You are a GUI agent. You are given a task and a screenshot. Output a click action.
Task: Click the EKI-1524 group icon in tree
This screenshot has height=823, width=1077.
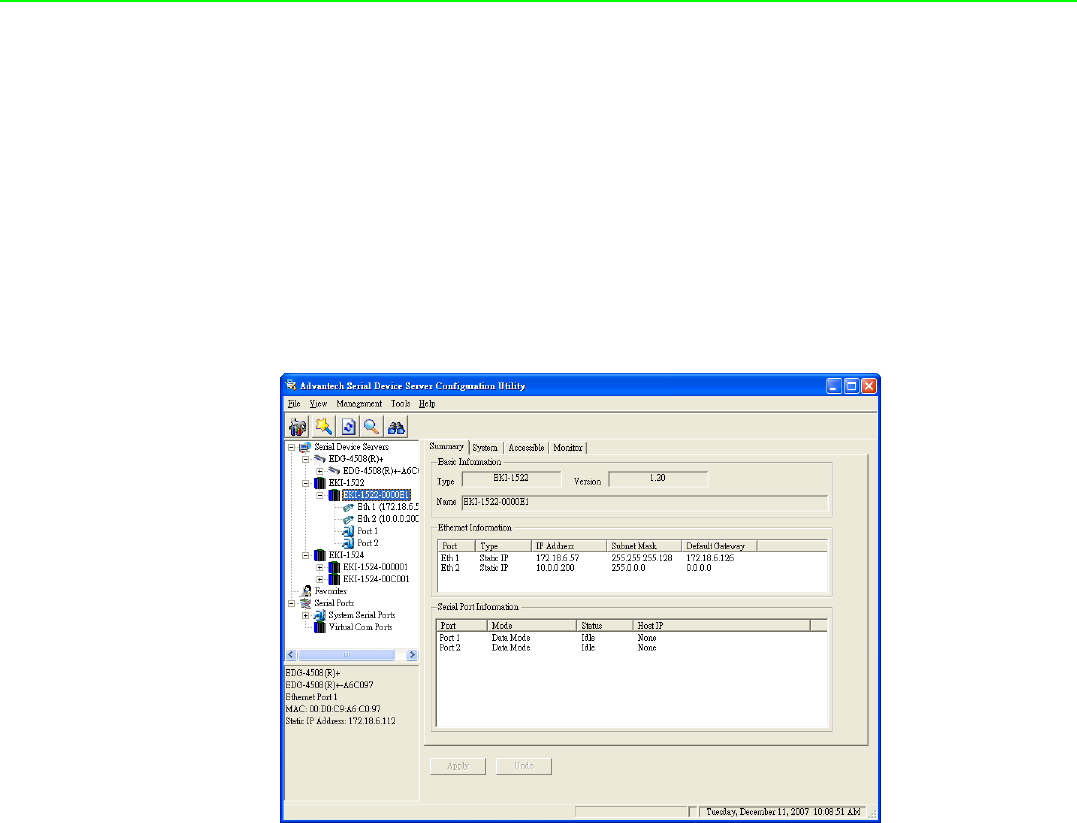(319, 555)
